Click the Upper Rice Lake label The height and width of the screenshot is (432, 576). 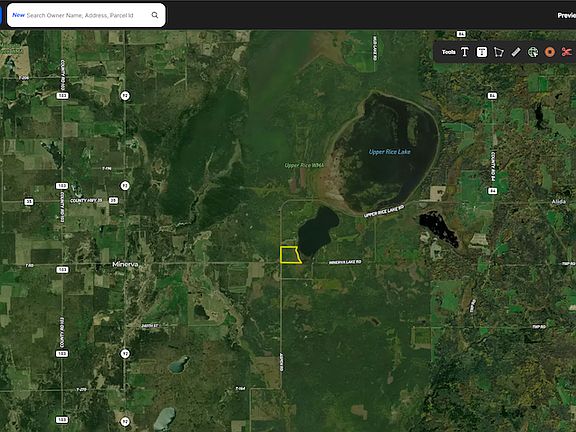click(x=390, y=152)
